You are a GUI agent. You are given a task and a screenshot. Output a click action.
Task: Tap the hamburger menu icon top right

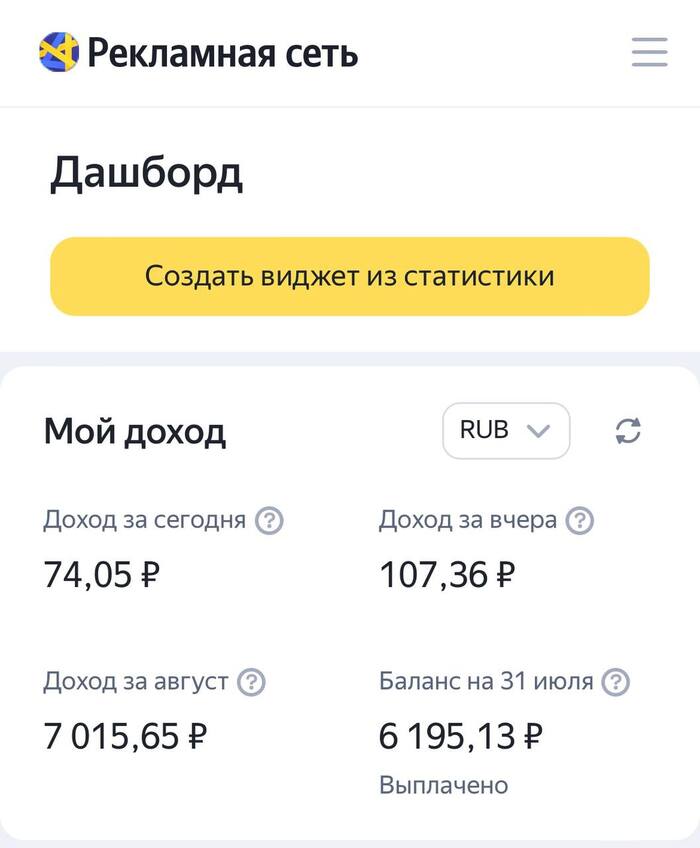point(651,54)
